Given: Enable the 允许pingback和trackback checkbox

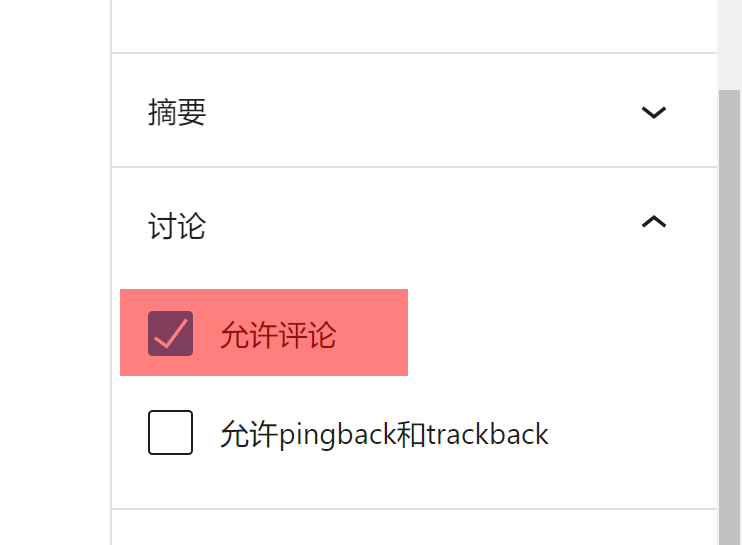Looking at the screenshot, I should pos(170,433).
